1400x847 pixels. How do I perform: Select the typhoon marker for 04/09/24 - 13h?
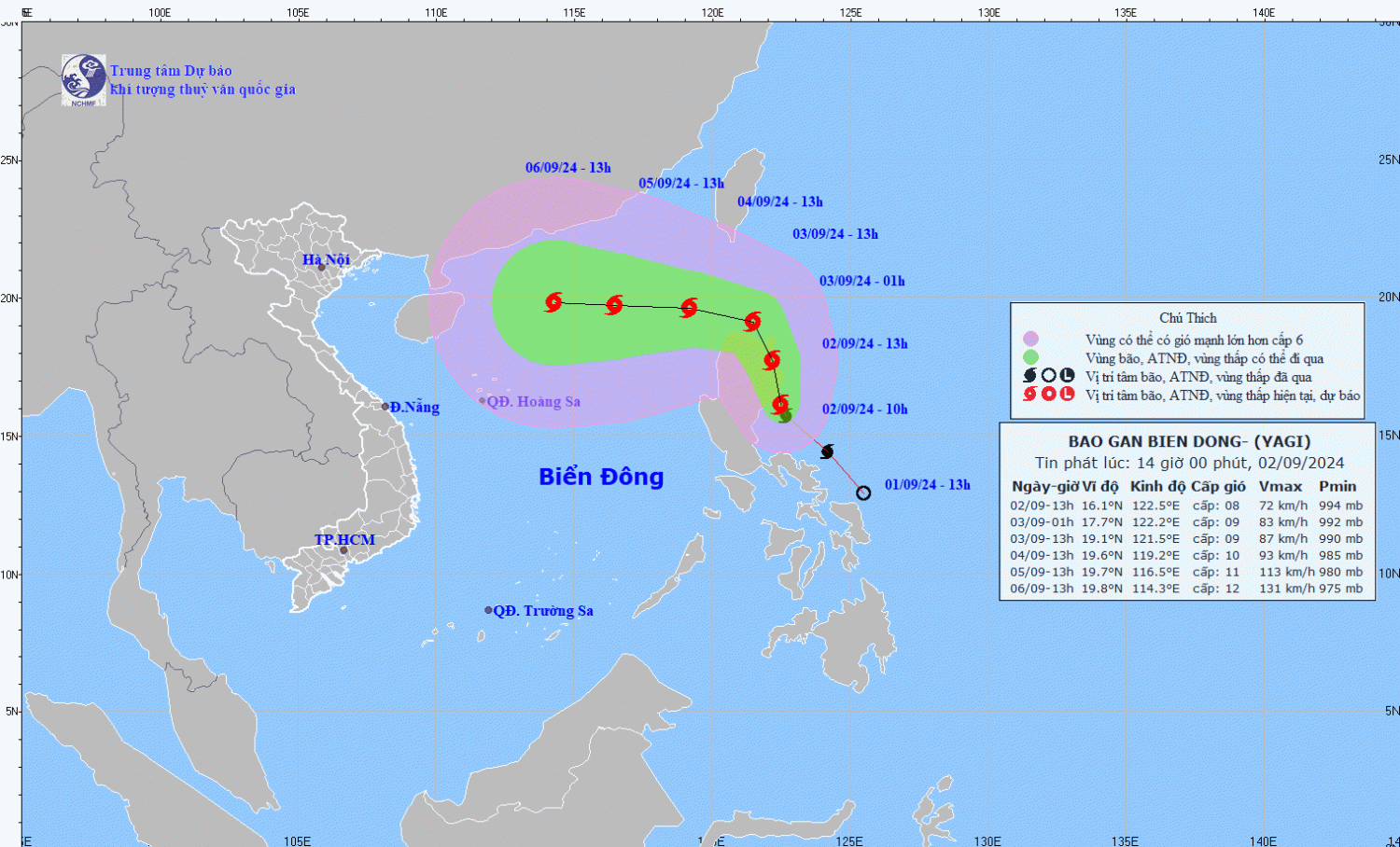[689, 307]
